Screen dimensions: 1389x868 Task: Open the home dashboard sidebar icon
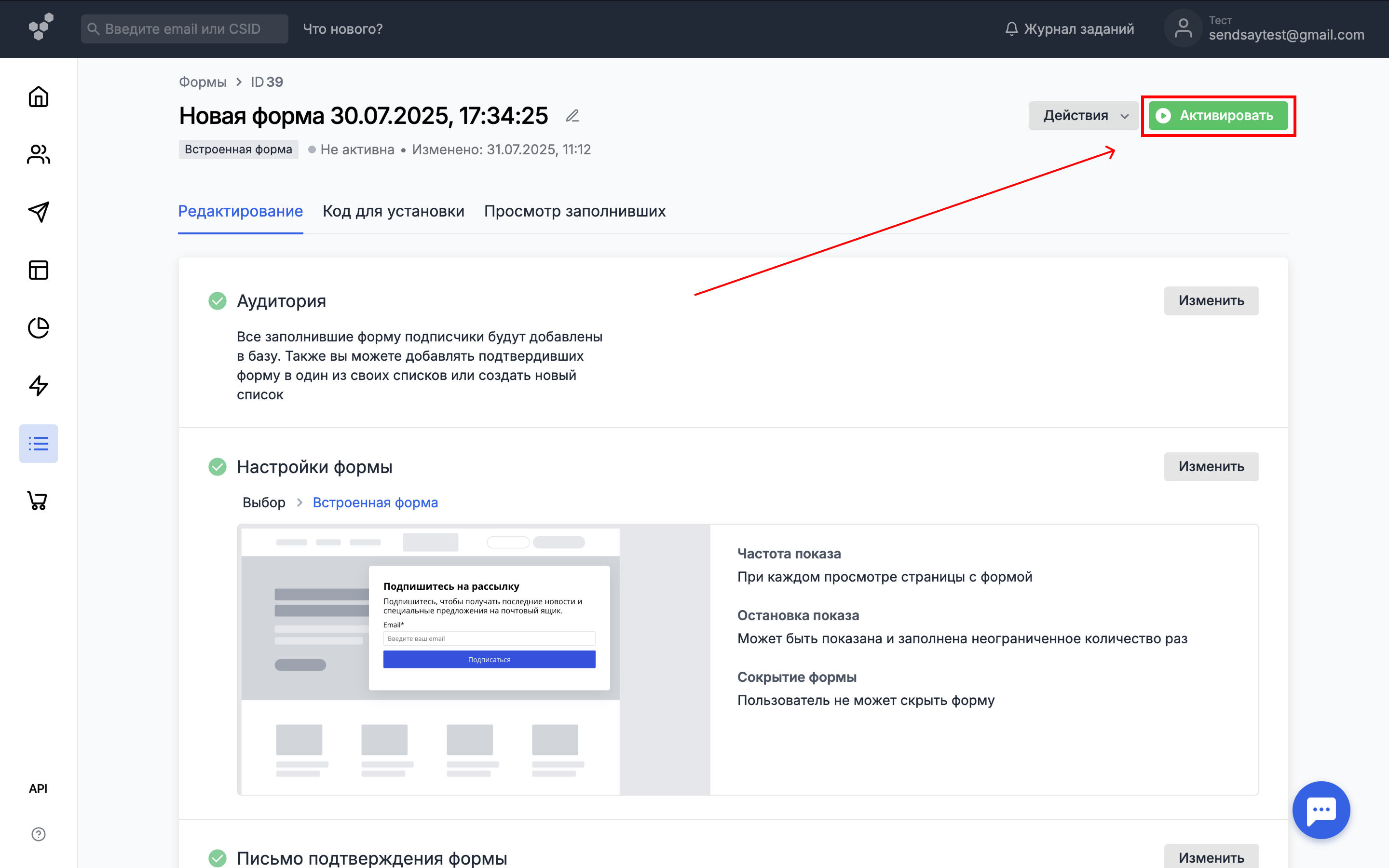point(39,96)
